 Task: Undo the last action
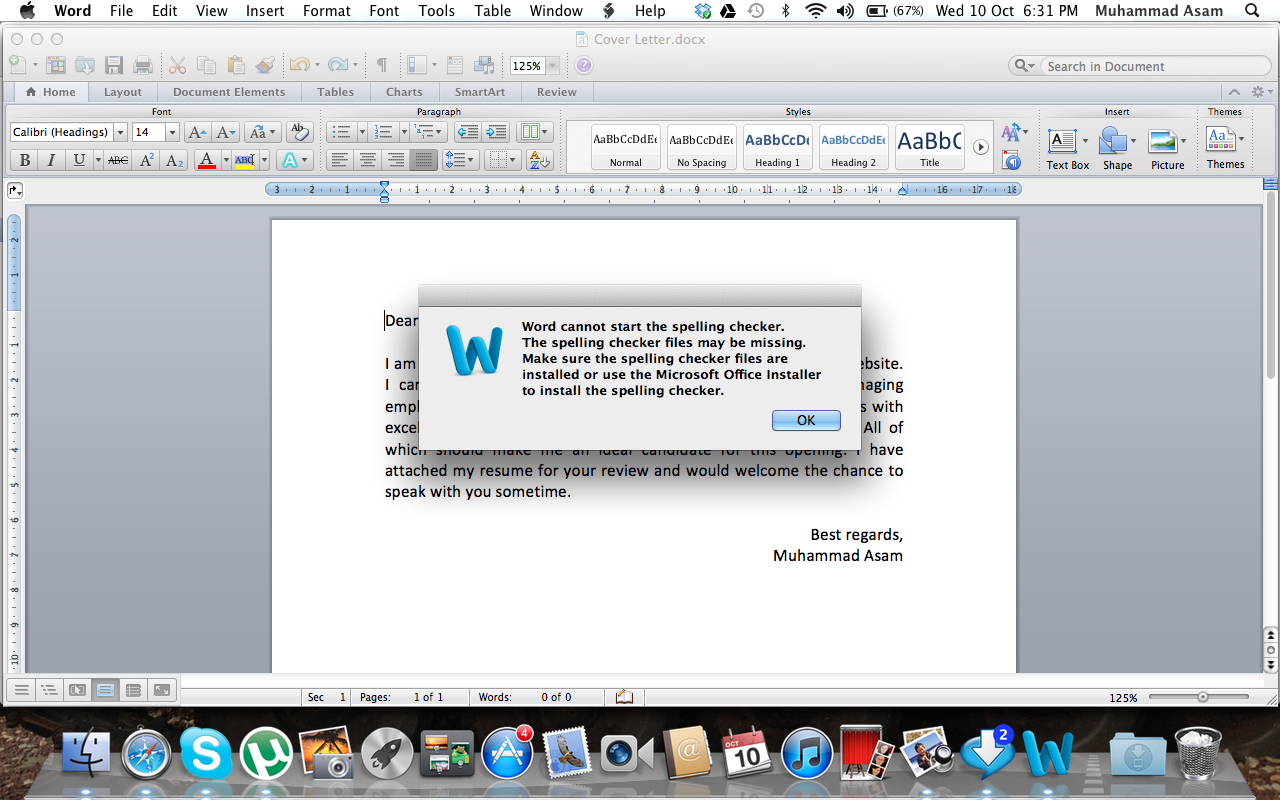pyautogui.click(x=299, y=66)
